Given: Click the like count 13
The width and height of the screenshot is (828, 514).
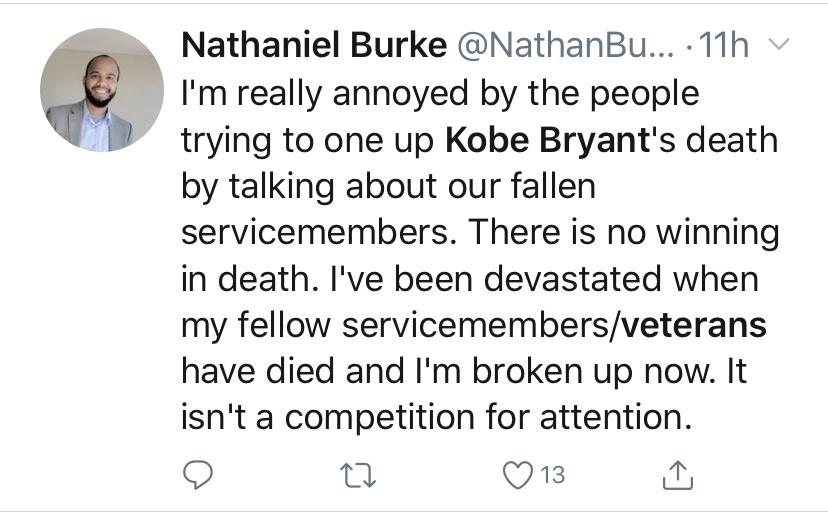Looking at the screenshot, I should point(552,474).
